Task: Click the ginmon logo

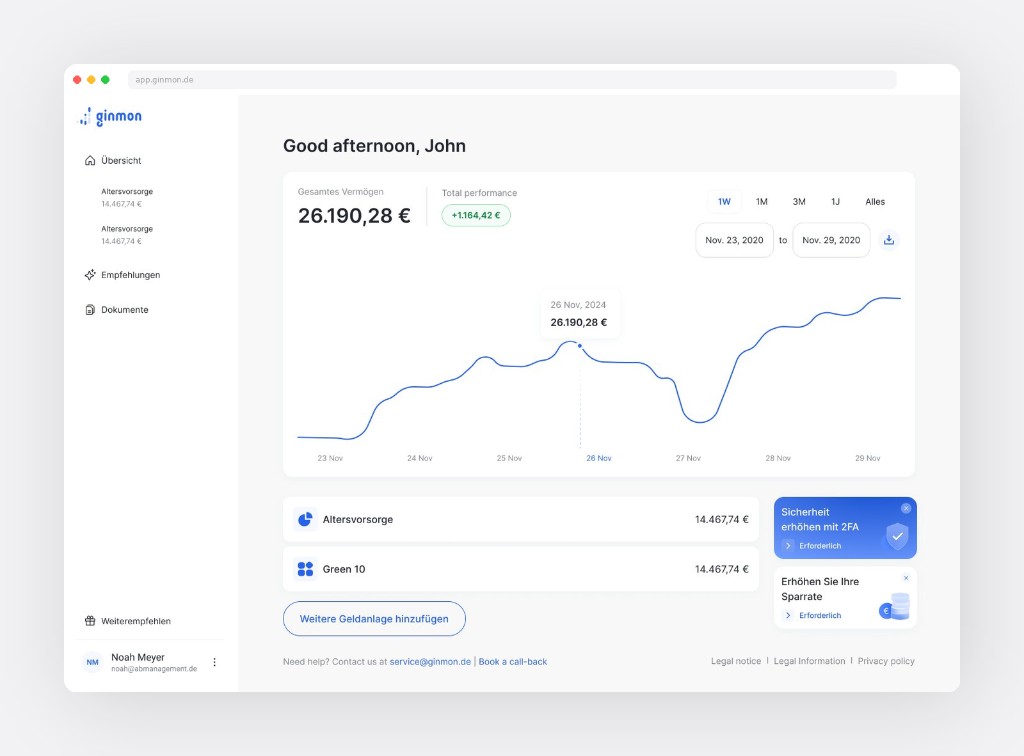Action: [x=110, y=117]
